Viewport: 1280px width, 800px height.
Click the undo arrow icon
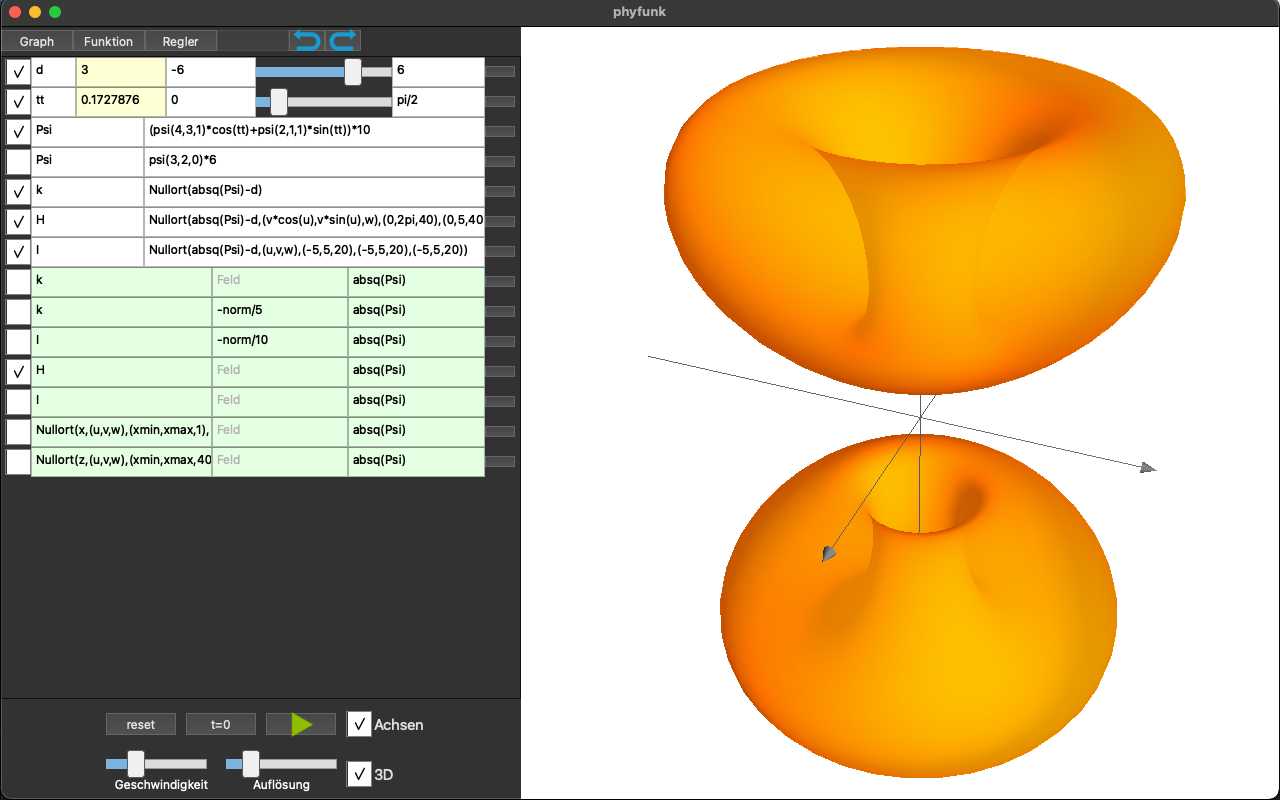[307, 41]
